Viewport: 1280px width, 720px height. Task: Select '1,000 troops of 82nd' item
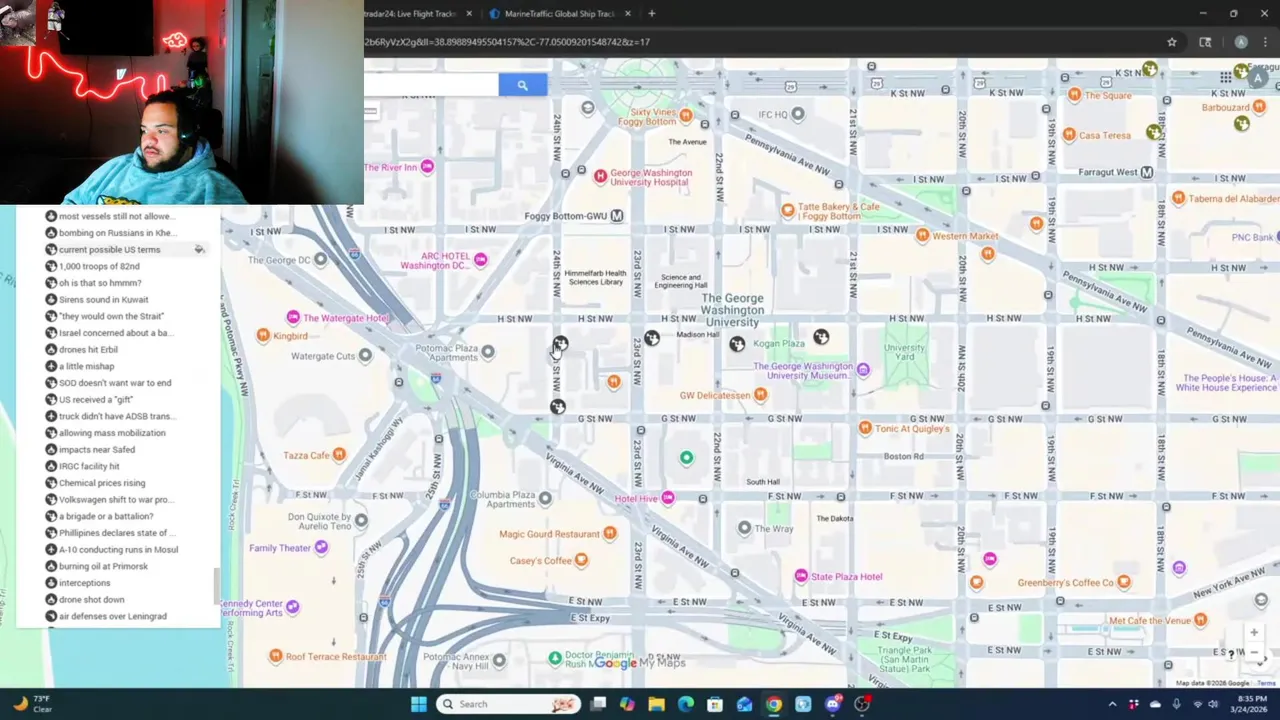(x=99, y=267)
